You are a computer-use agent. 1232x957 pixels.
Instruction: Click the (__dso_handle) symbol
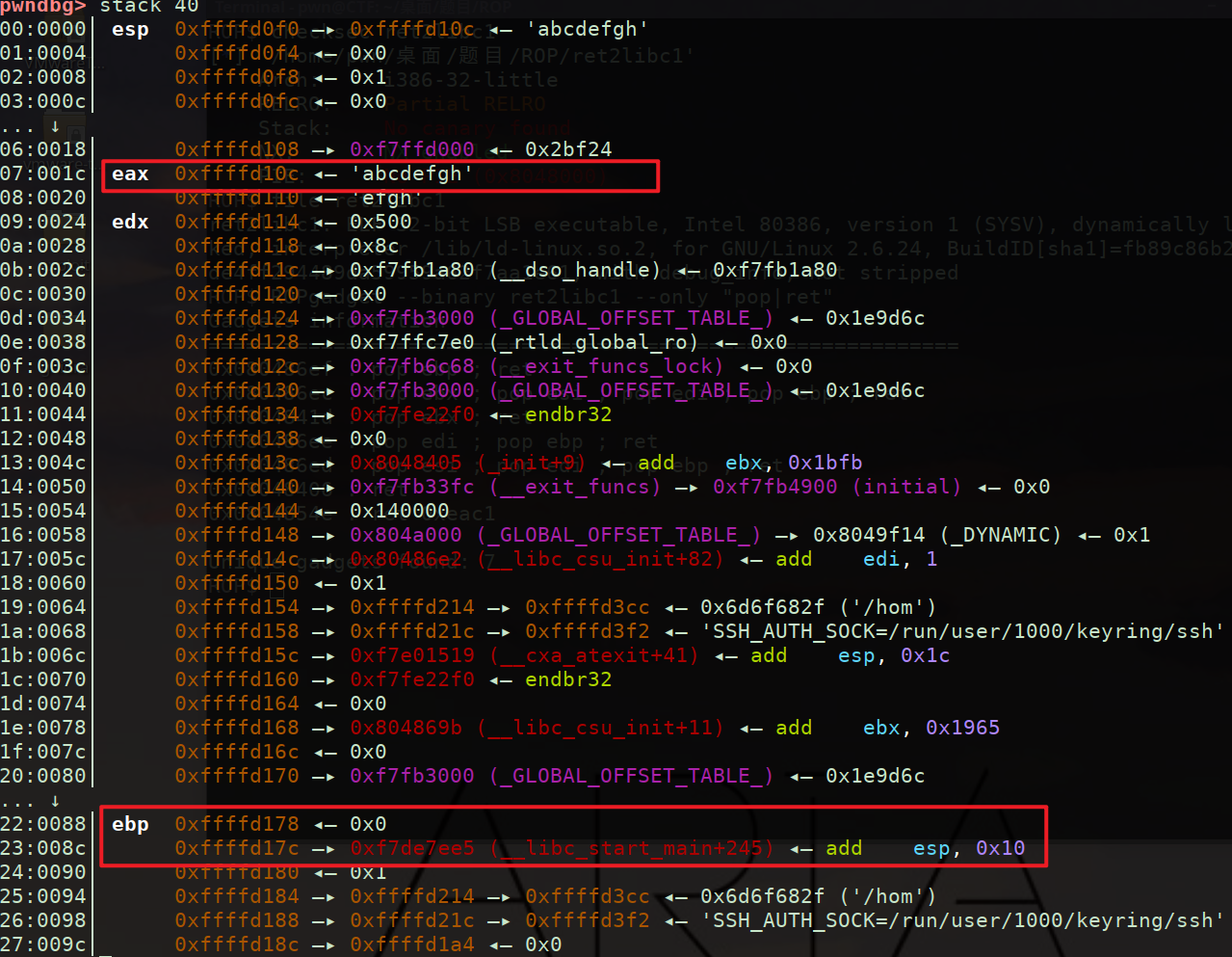point(575,271)
